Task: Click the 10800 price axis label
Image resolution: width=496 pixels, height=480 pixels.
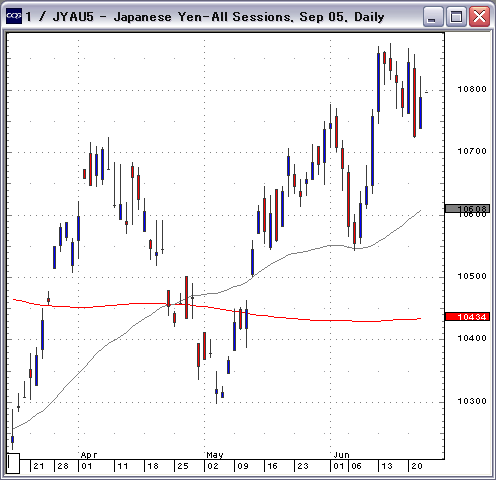Action: point(472,89)
